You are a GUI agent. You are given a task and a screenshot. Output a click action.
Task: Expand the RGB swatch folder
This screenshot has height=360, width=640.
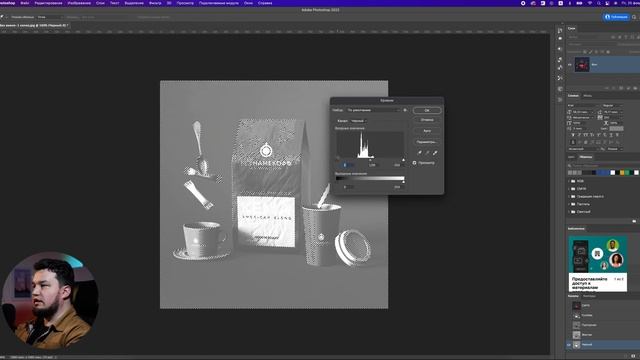pyautogui.click(x=569, y=181)
